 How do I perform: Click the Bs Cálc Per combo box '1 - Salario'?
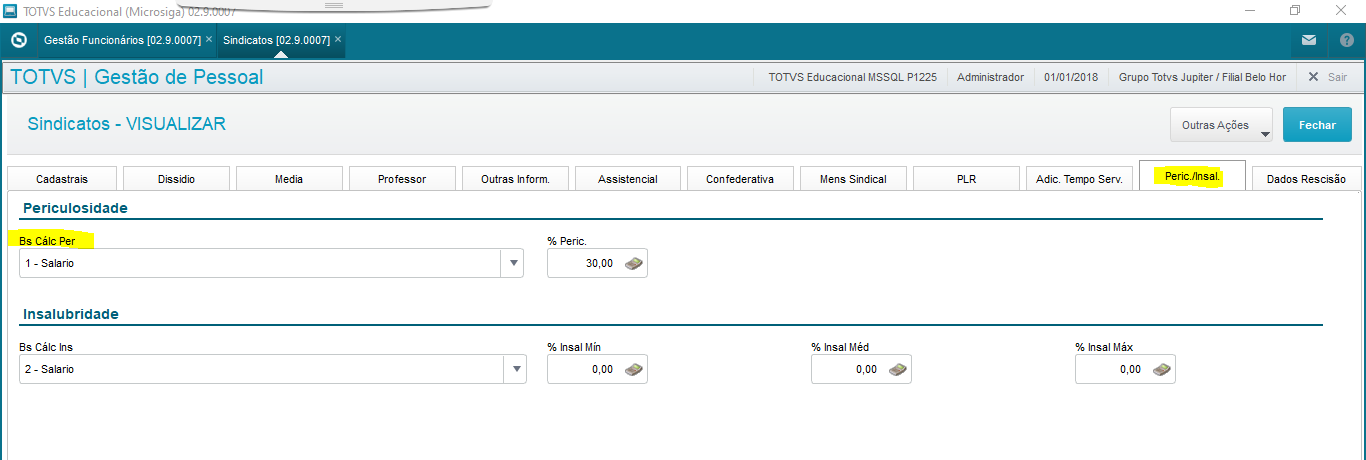(271, 263)
